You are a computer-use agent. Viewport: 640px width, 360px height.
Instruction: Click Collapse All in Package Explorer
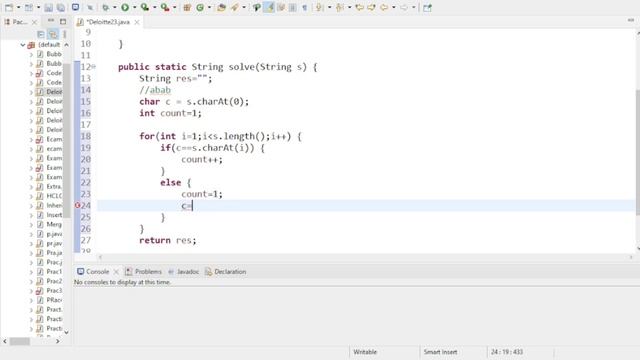41,34
